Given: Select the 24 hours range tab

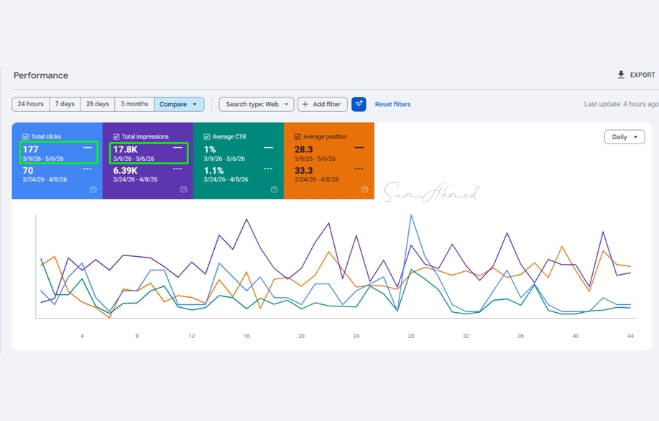Looking at the screenshot, I should click(x=31, y=104).
